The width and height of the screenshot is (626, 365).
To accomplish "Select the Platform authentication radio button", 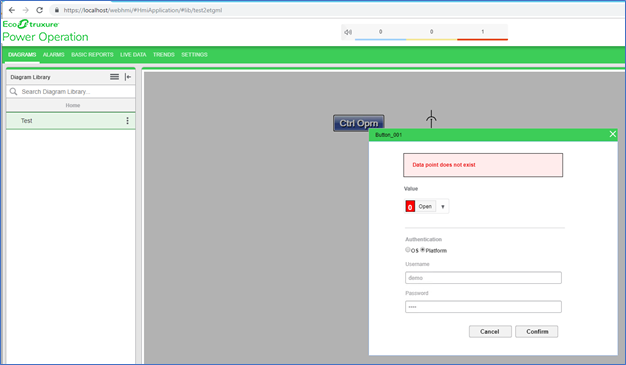I will click(x=422, y=250).
